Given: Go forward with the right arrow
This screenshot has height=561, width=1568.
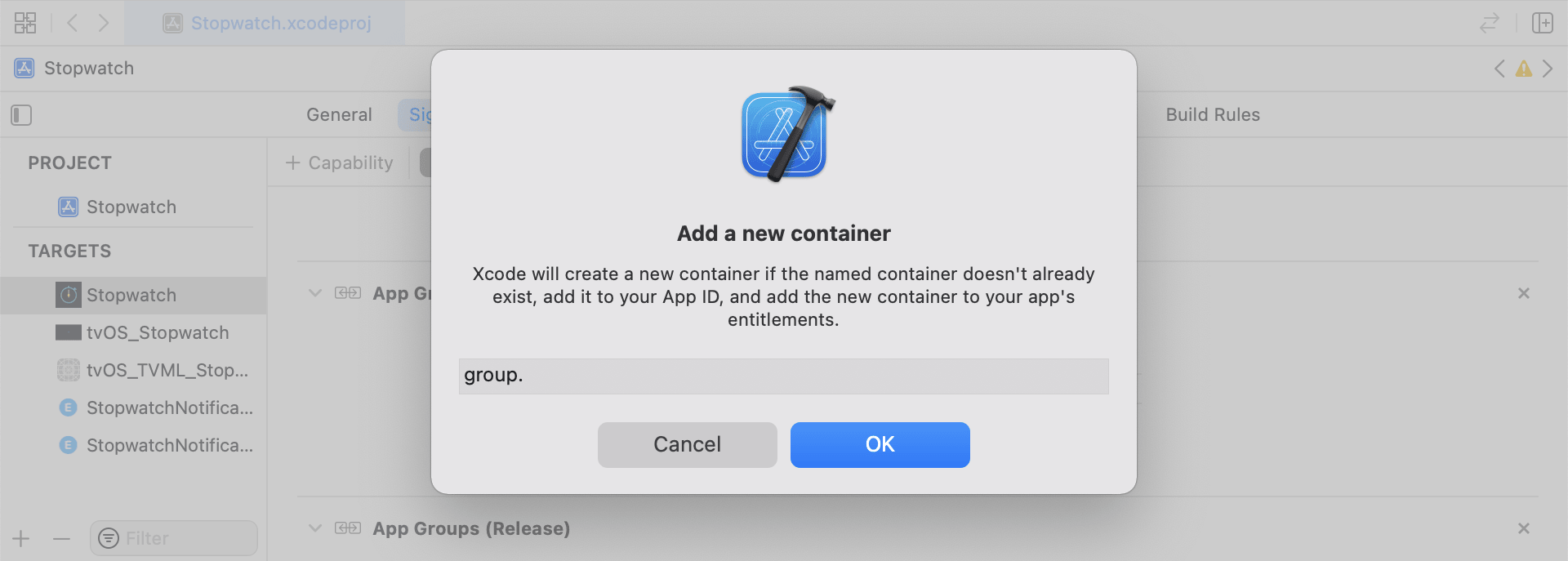Looking at the screenshot, I should coord(104,23).
